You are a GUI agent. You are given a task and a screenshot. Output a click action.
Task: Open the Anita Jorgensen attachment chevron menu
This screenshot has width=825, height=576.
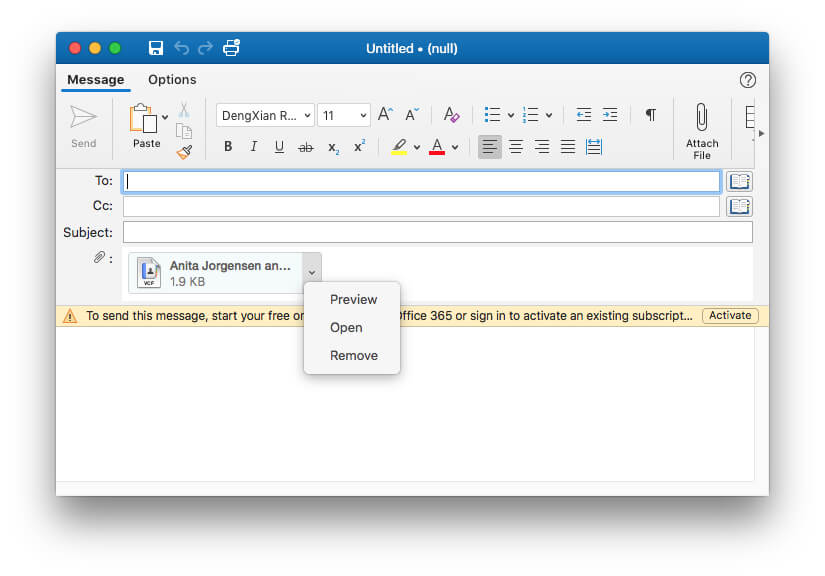[312, 271]
